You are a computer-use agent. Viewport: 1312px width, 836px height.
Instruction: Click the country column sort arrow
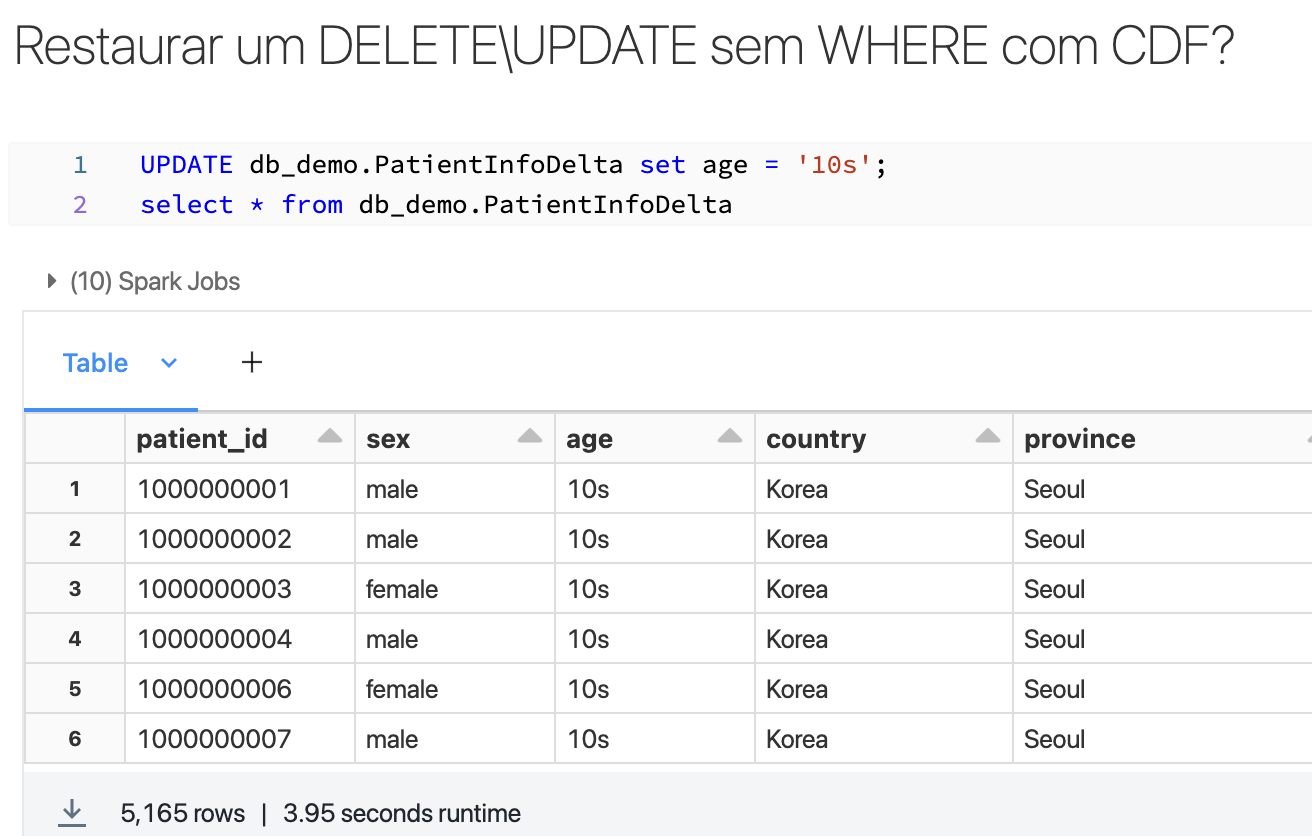(988, 436)
